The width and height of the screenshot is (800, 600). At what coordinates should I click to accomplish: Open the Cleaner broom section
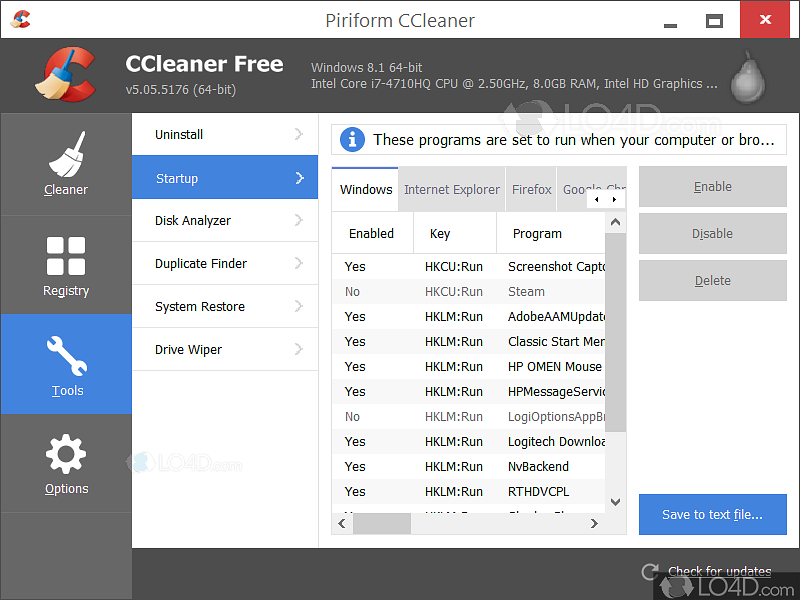tap(66, 165)
